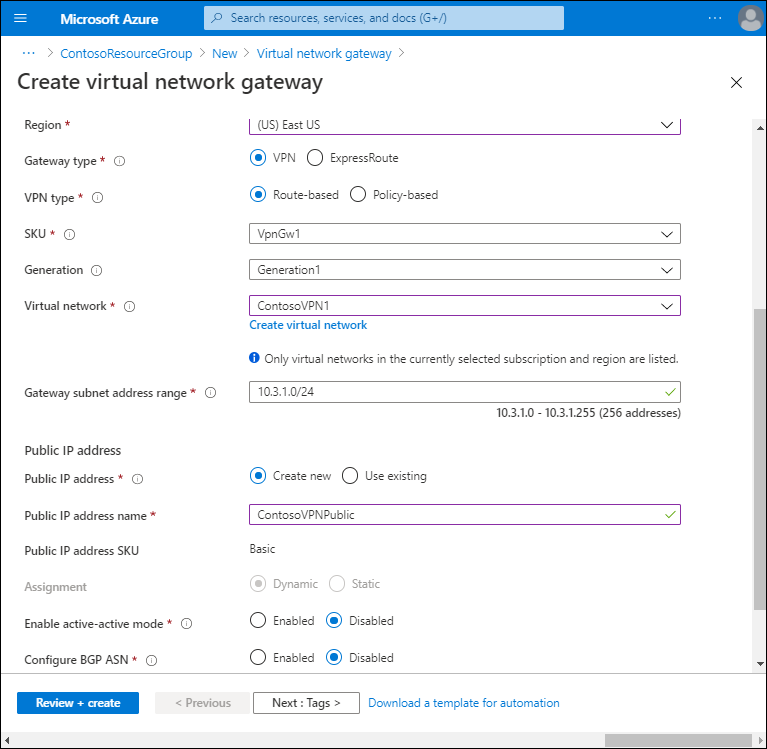Show info for Gateway subnet address range
The image size is (767, 749).
pos(210,393)
